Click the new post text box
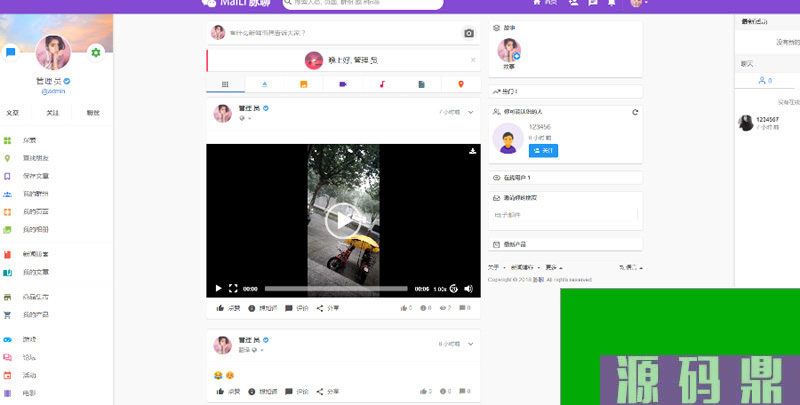 click(x=342, y=33)
